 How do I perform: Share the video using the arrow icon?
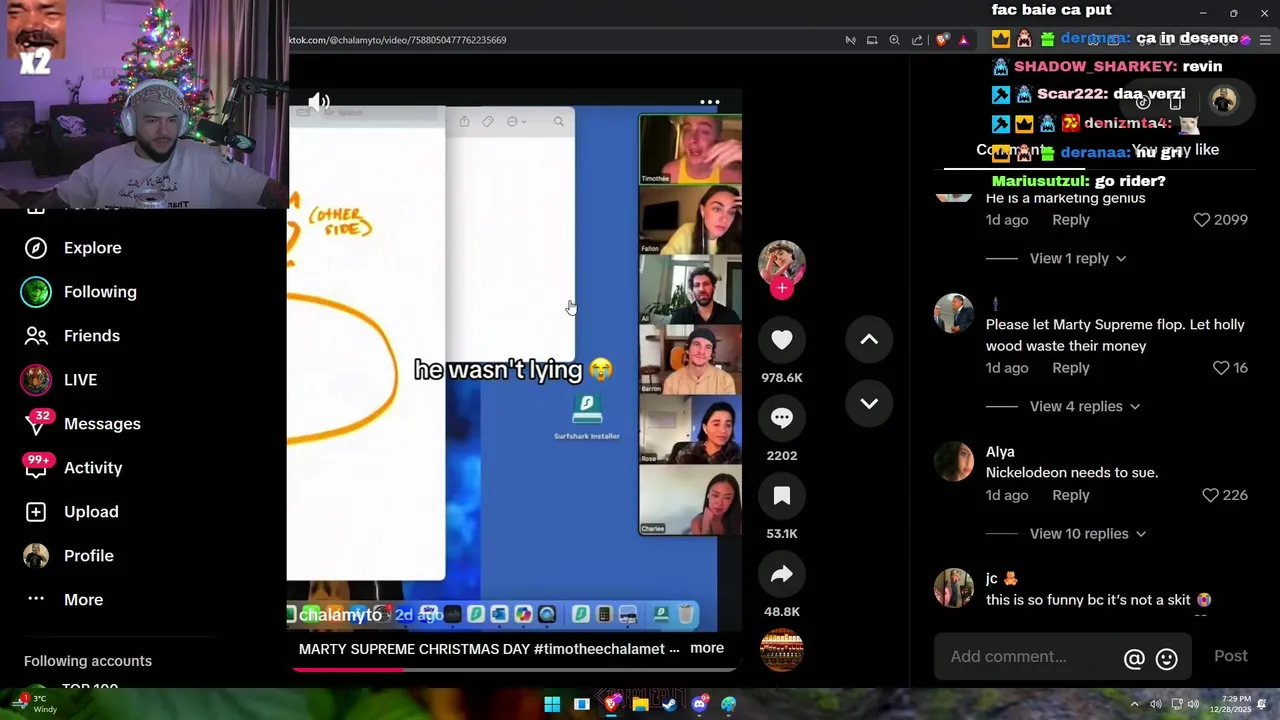782,574
